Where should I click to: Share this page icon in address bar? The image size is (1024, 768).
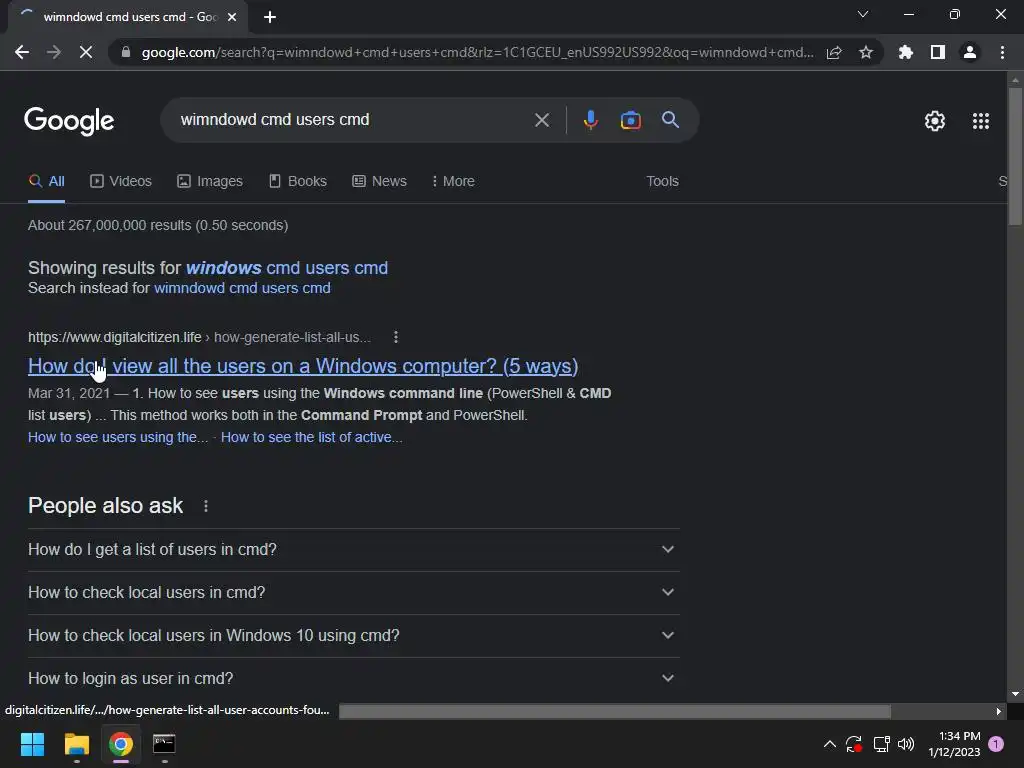pos(834,52)
